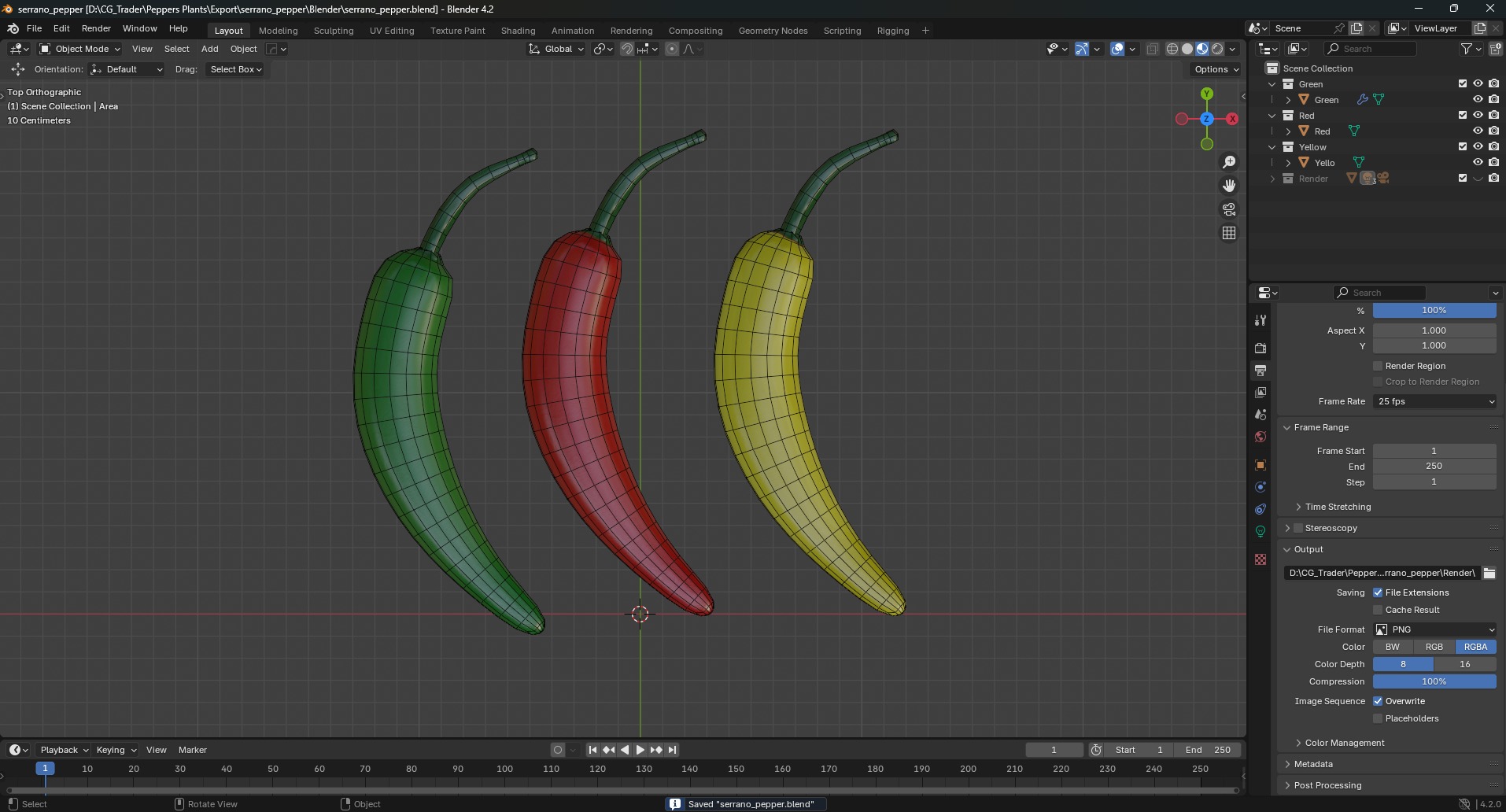Select Rendered viewport shading
The width and height of the screenshot is (1506, 812).
click(x=1217, y=49)
